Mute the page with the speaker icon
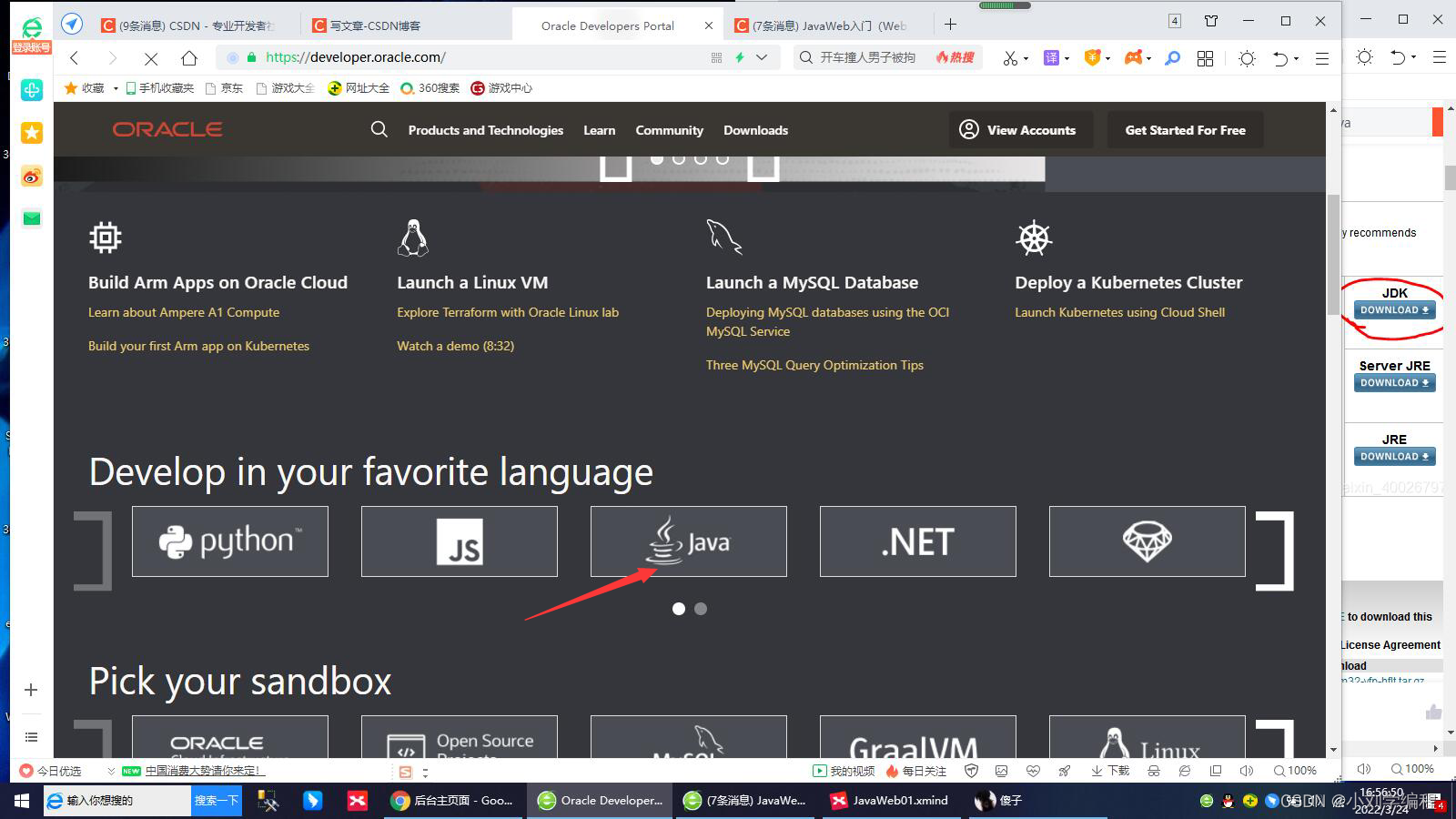Screen dimensions: 1456x819 coord(1247,770)
